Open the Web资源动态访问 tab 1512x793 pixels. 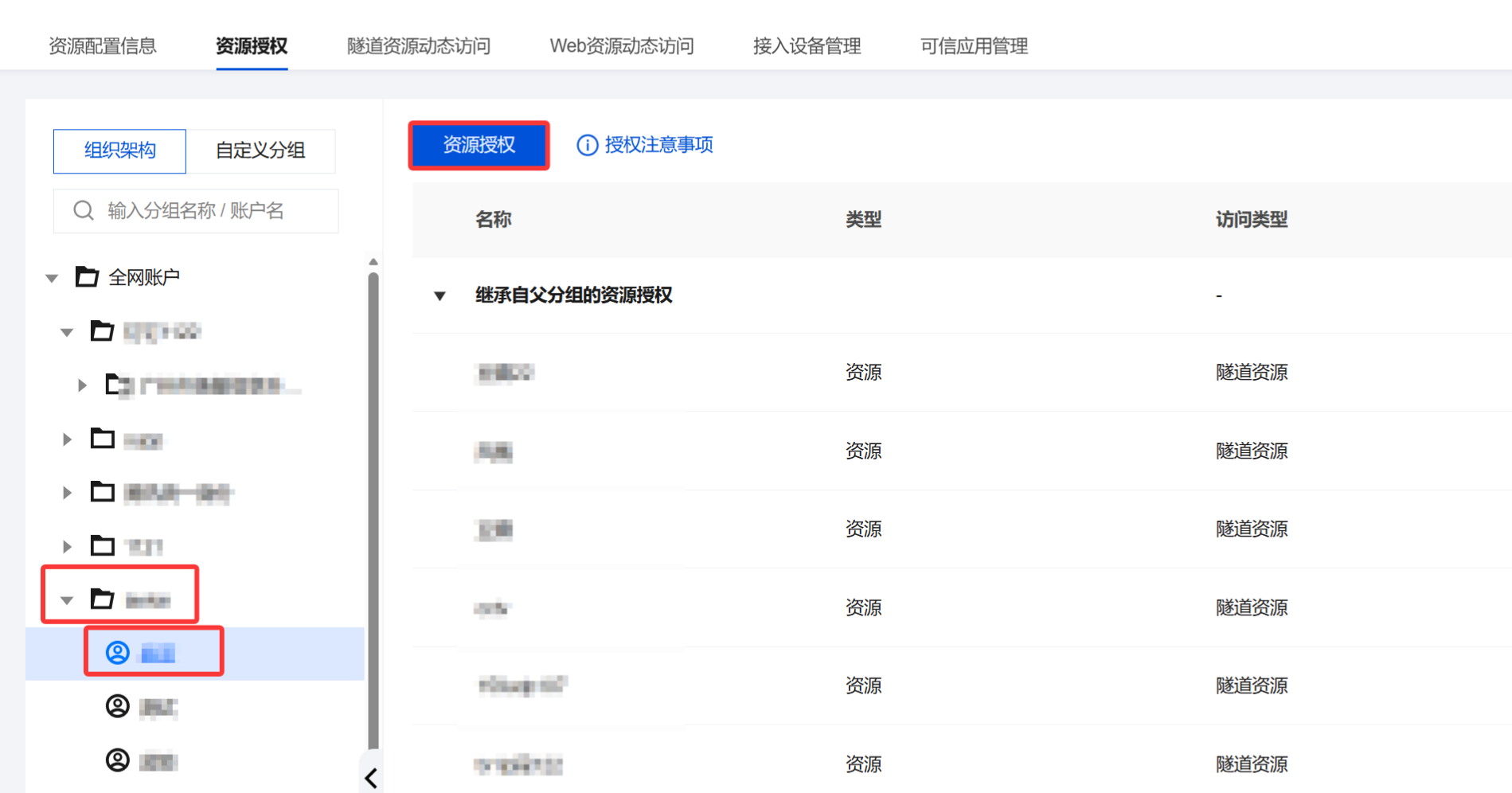tap(621, 46)
